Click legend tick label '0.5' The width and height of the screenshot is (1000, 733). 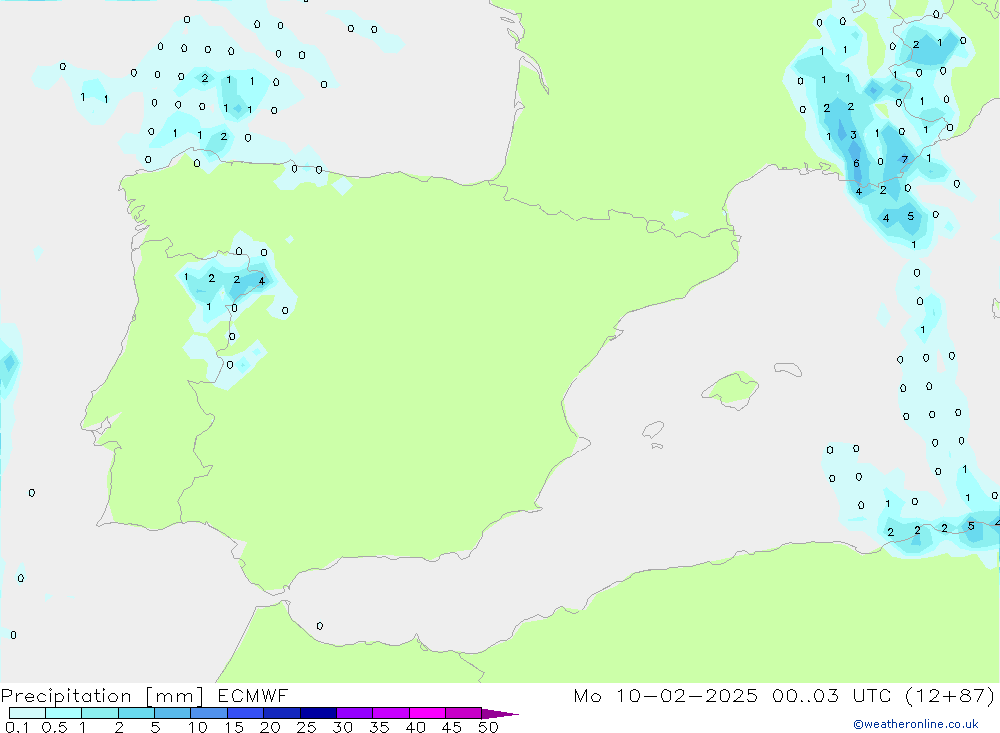coord(54,727)
